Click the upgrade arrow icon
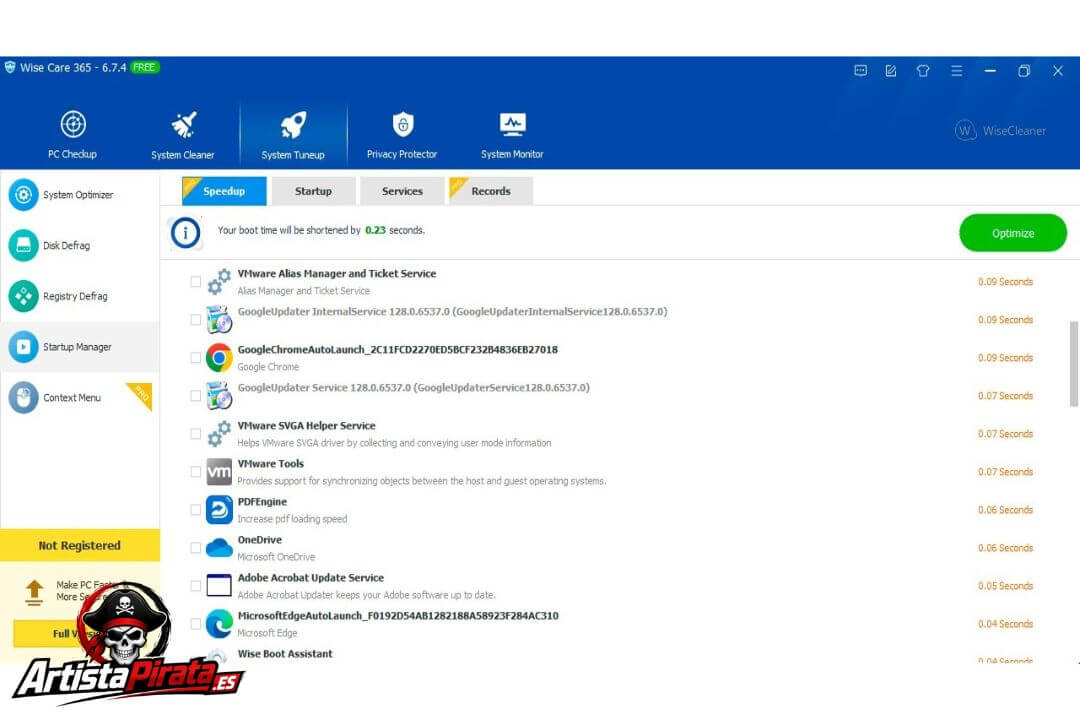The width and height of the screenshot is (1080, 720). 34,592
